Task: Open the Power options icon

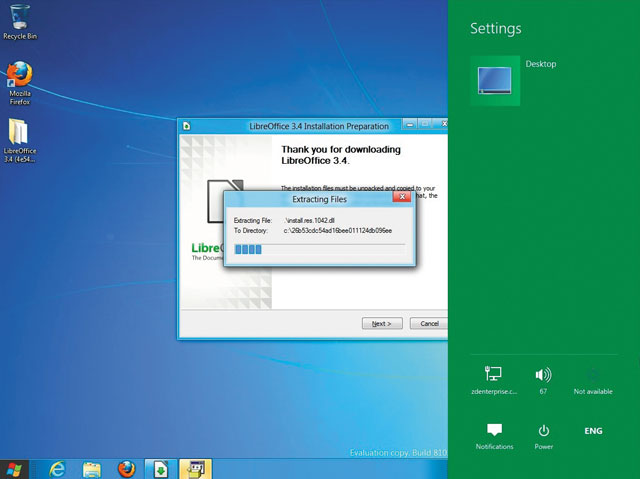Action: click(x=544, y=437)
